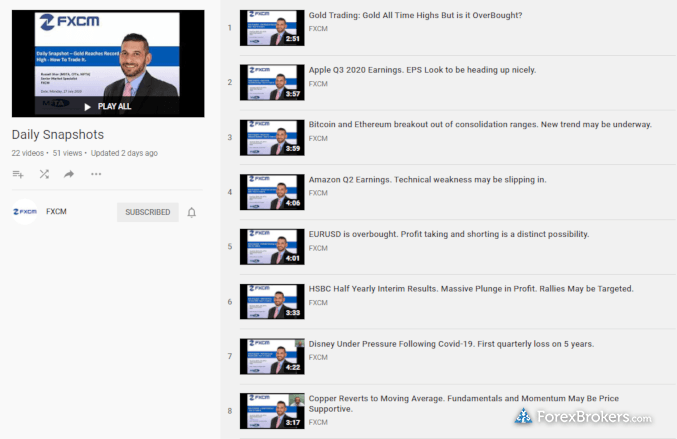The width and height of the screenshot is (677, 439).
Task: Open Copper Reverts to Moving Average title
Action: 464,403
